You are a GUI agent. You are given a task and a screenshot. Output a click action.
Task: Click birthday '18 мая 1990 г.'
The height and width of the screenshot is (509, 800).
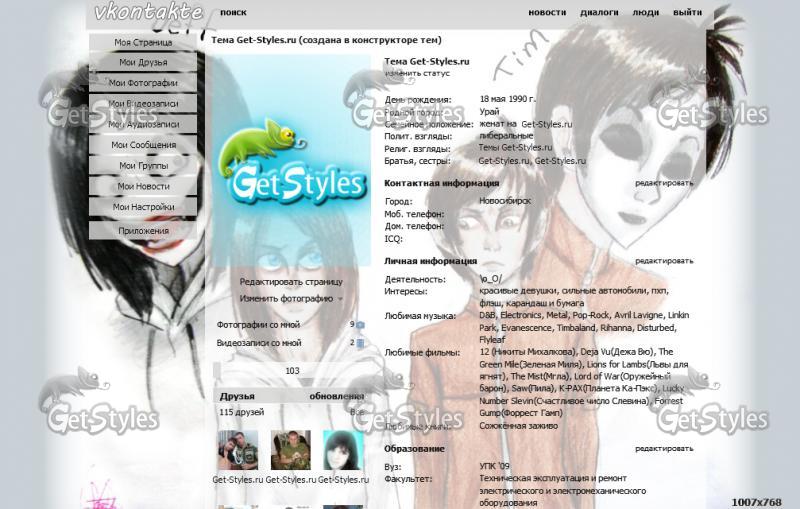[x=508, y=99]
